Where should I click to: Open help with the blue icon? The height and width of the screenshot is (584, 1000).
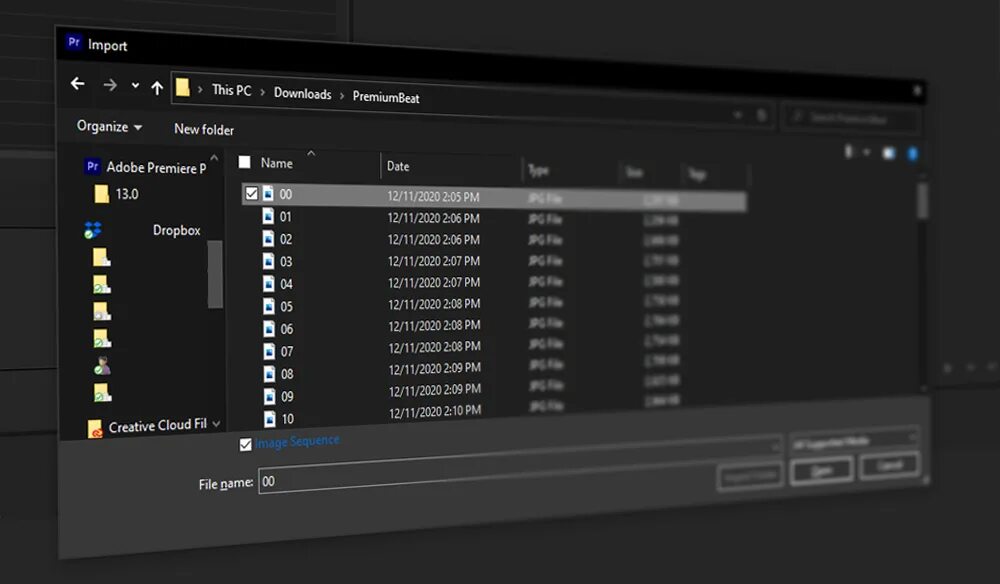[x=913, y=154]
